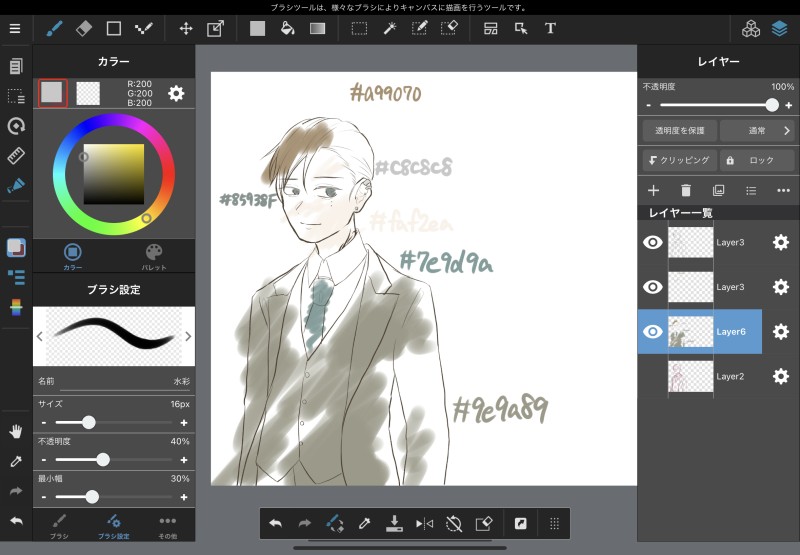Increase brush size with plus button
This screenshot has height=555, width=800.
click(x=184, y=422)
